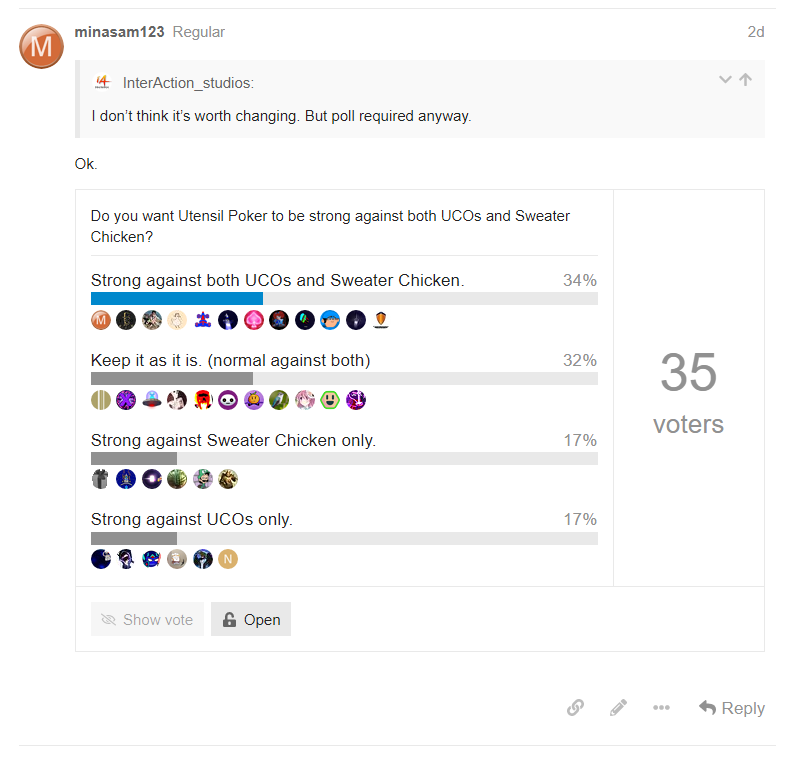The width and height of the screenshot is (785, 757).
Task: Toggle the poll Open lock button
Action: pos(251,620)
